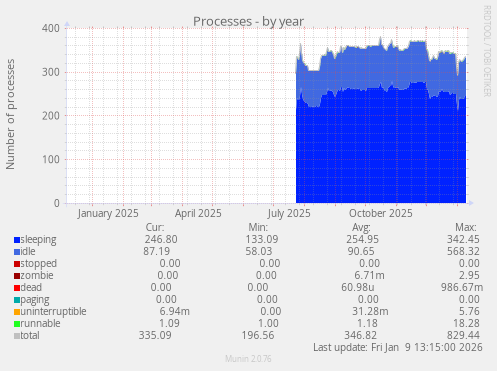
Task: Click the 'Number of processes' axis label
Action: (x=10, y=114)
